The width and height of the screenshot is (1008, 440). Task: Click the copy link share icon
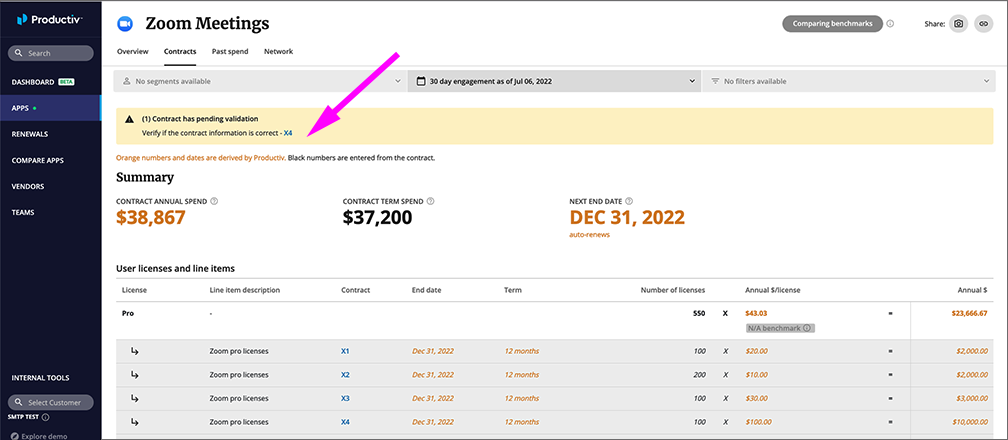click(x=984, y=24)
